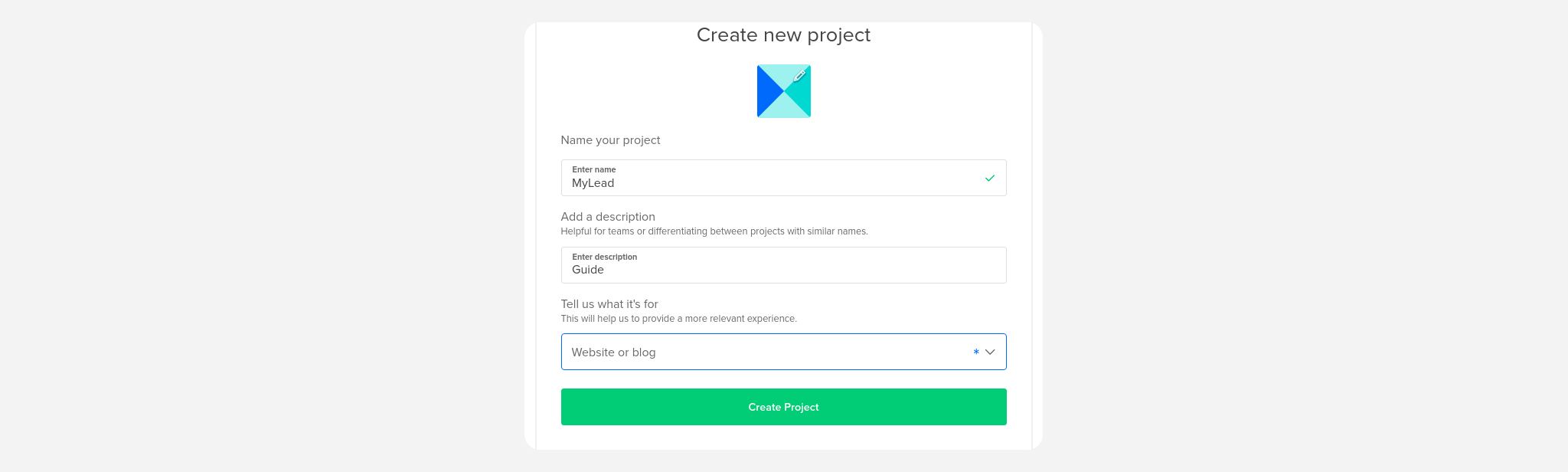Image resolution: width=1568 pixels, height=472 pixels.
Task: Click the "This will help us" helper text
Action: 678,319
